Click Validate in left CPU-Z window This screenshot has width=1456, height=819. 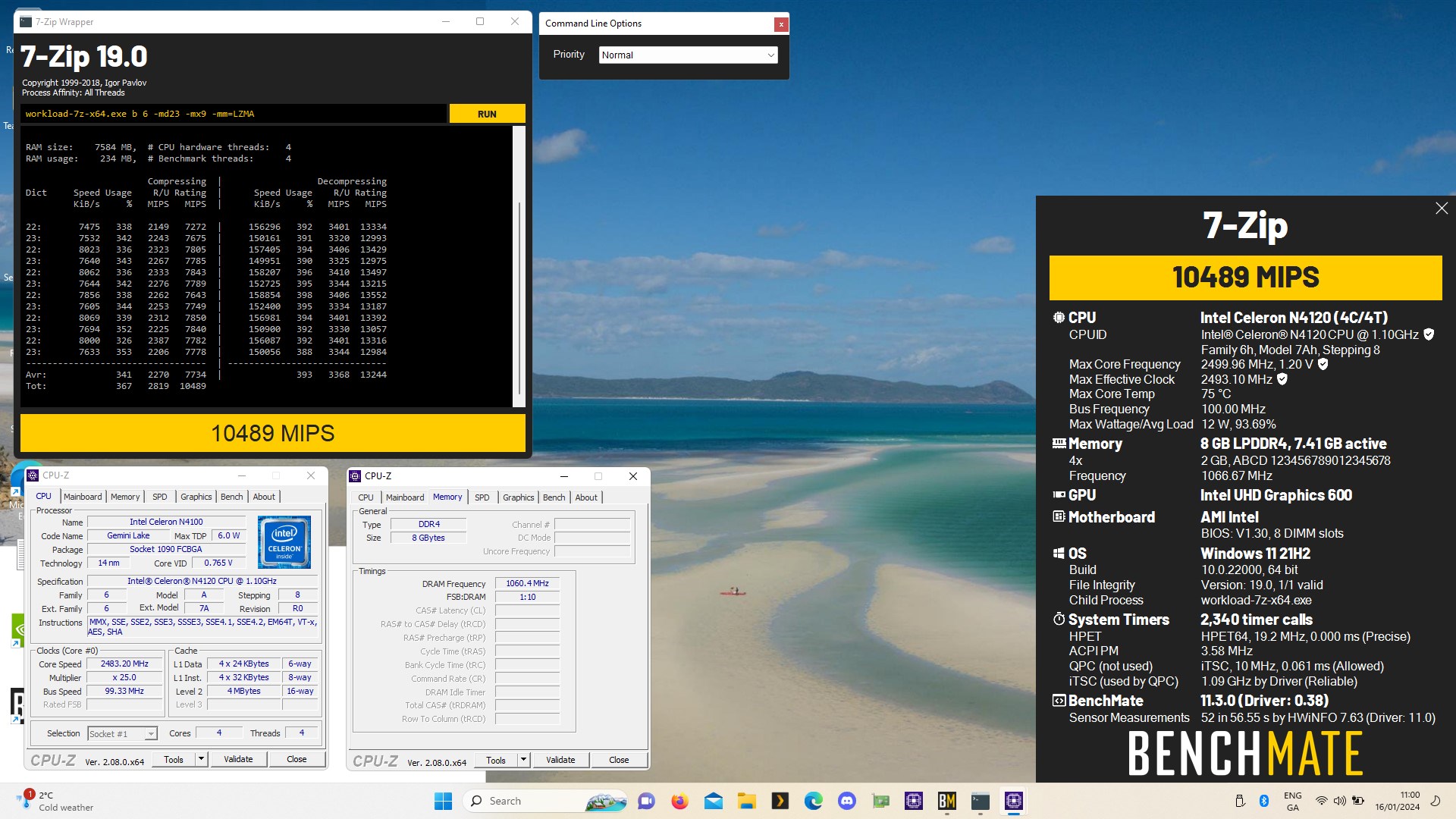238,759
